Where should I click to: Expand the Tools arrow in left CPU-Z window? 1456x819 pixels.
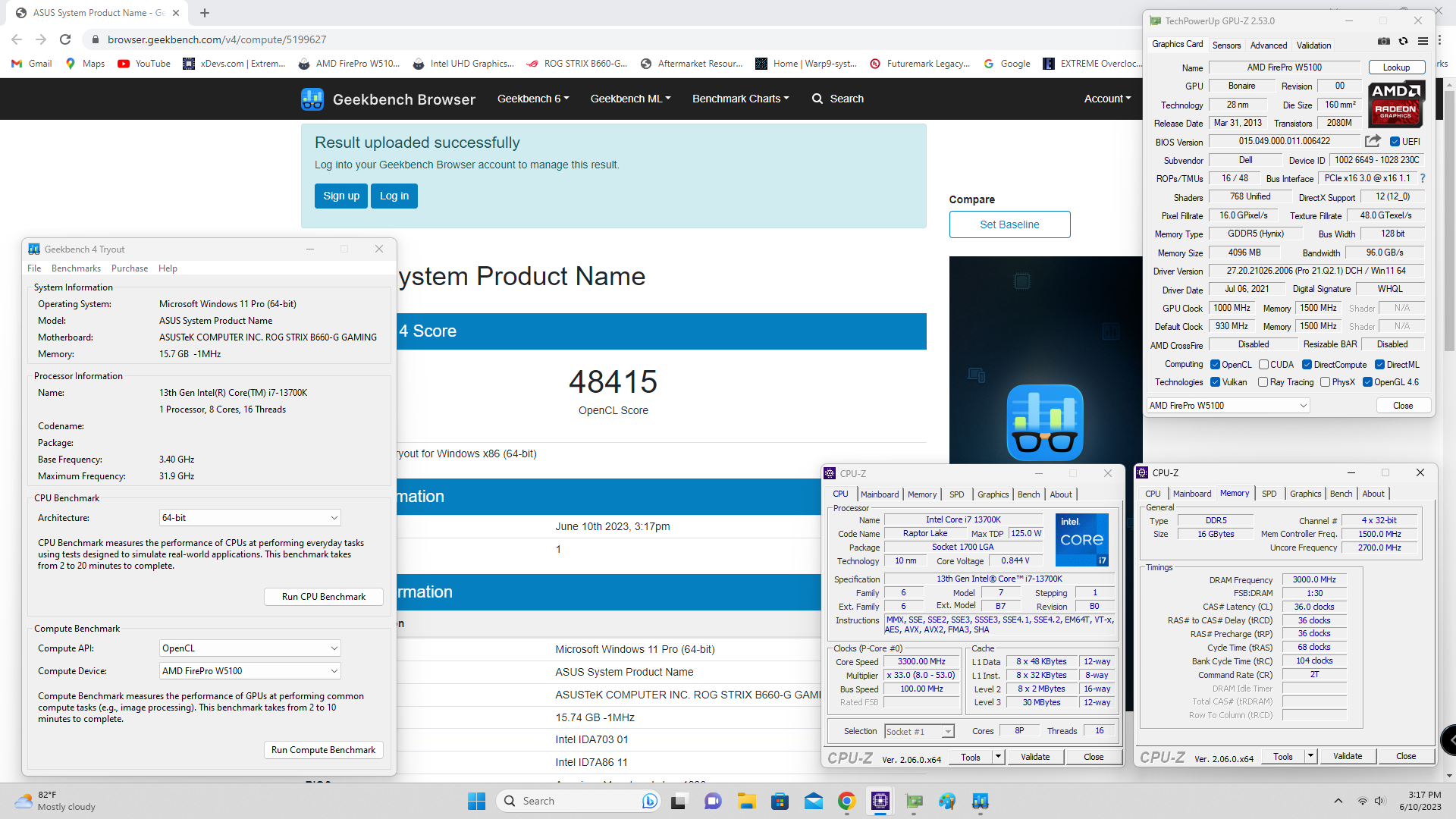point(998,757)
